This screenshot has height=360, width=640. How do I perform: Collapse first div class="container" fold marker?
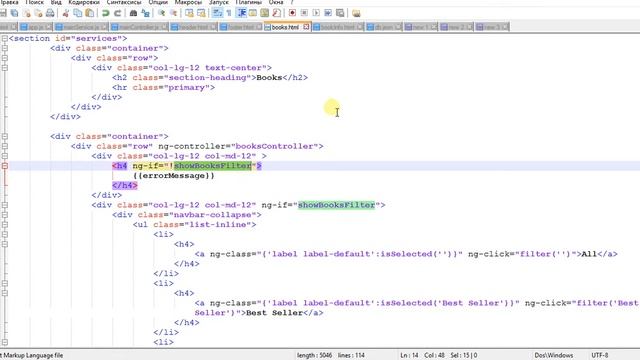4,48
